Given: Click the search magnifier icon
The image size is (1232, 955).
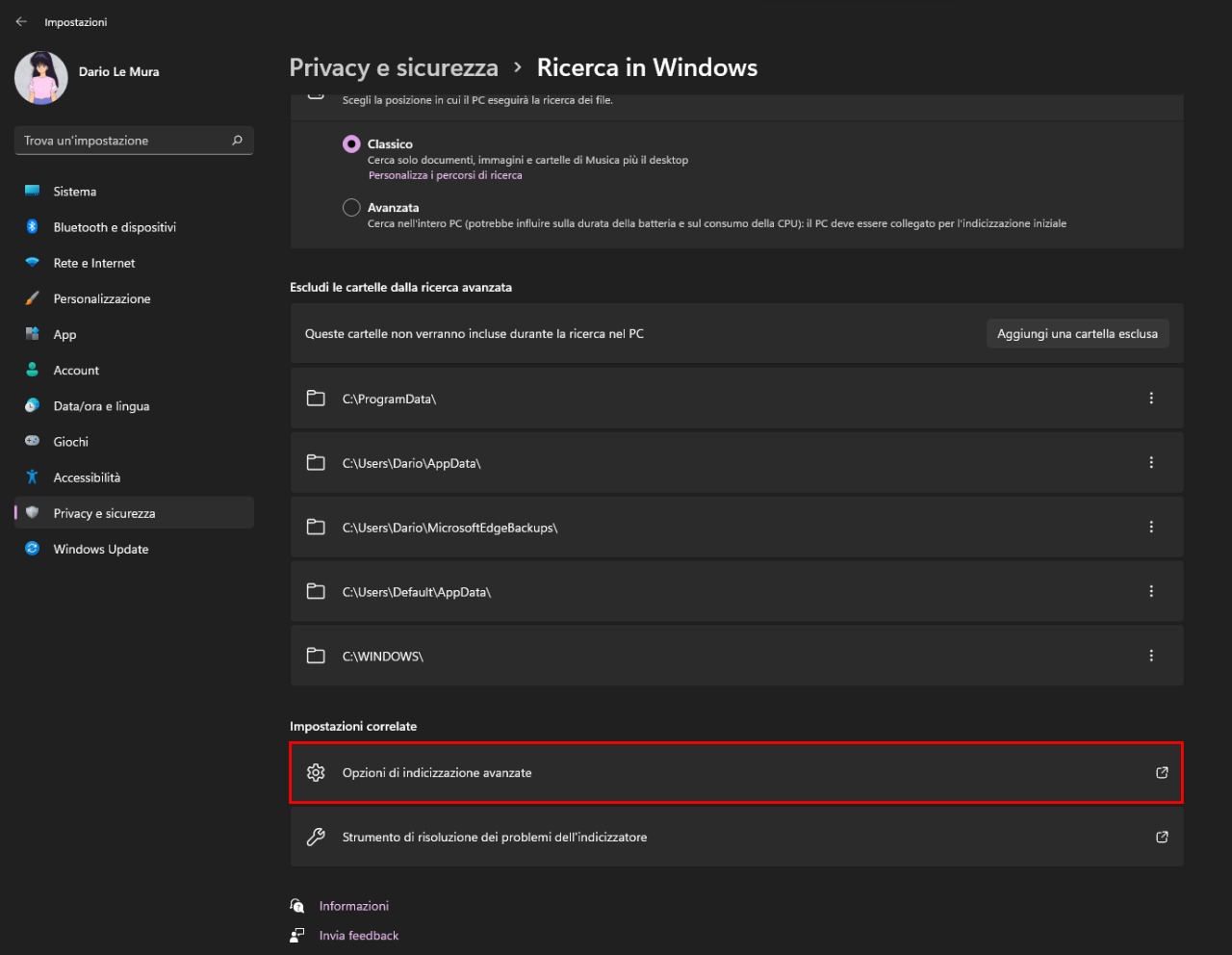Looking at the screenshot, I should coord(237,141).
